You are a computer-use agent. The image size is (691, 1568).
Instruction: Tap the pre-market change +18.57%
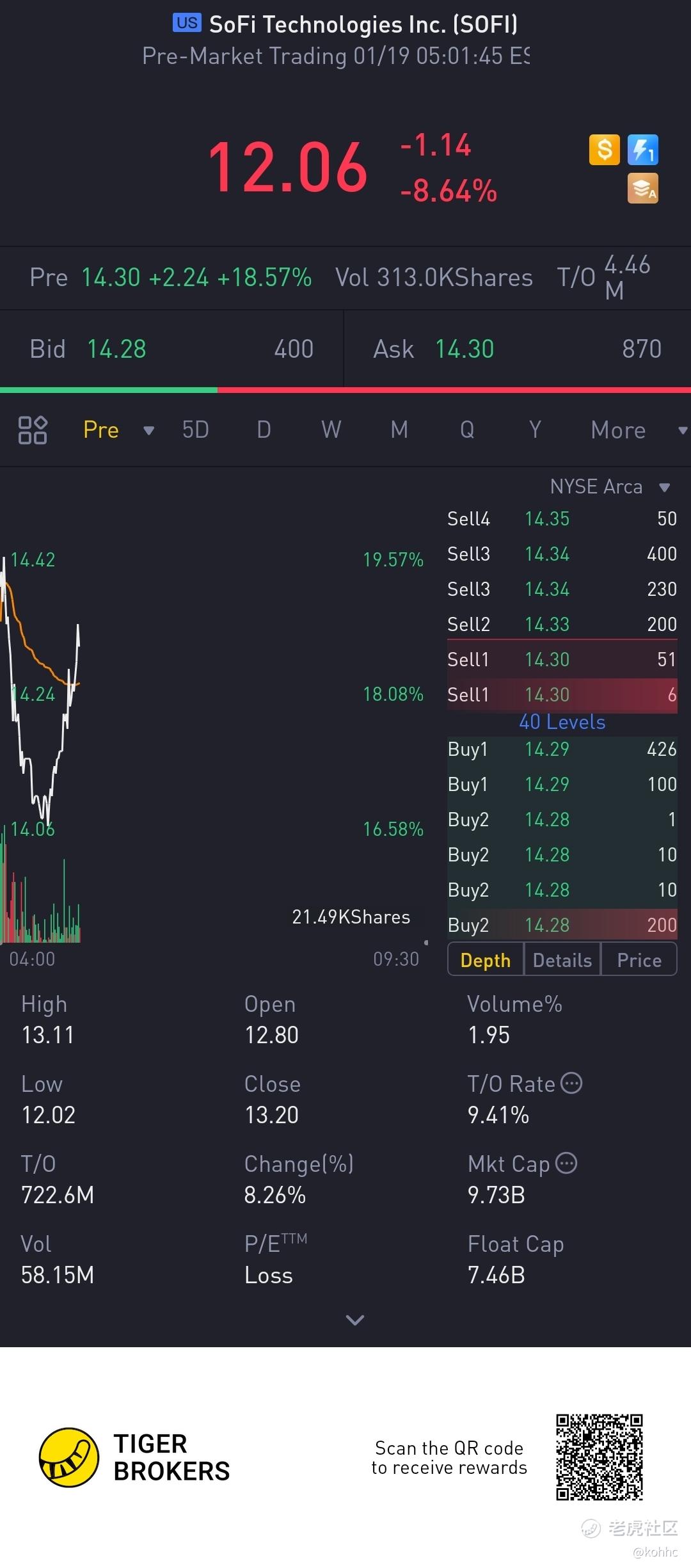click(264, 278)
